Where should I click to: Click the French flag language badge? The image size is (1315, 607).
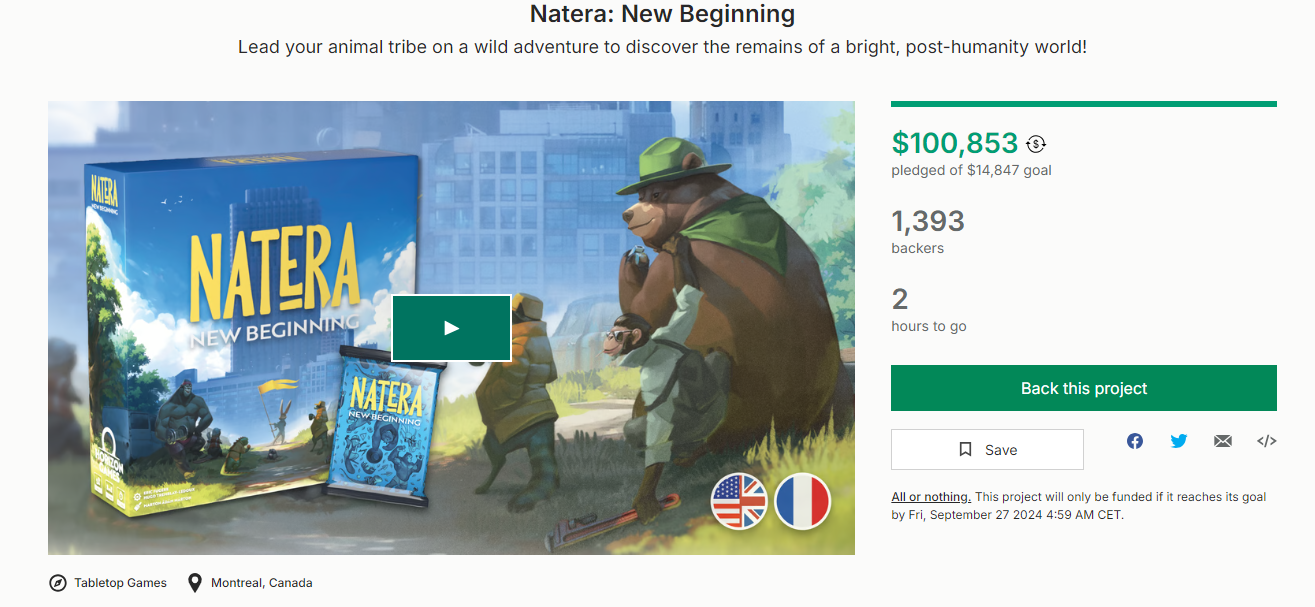[802, 500]
